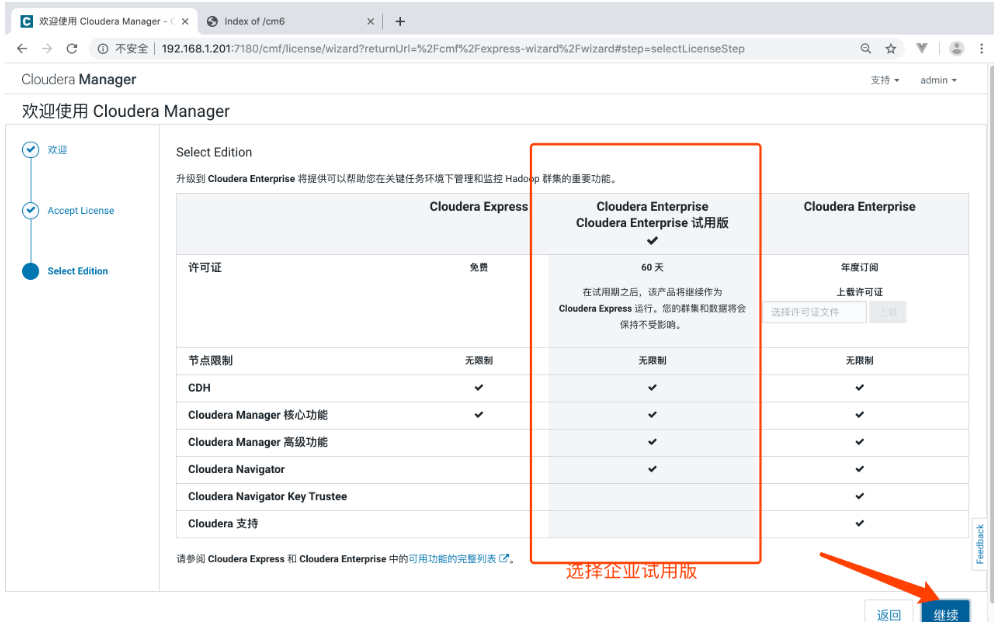
Task: Click the 上载 upload button
Action: point(888,312)
